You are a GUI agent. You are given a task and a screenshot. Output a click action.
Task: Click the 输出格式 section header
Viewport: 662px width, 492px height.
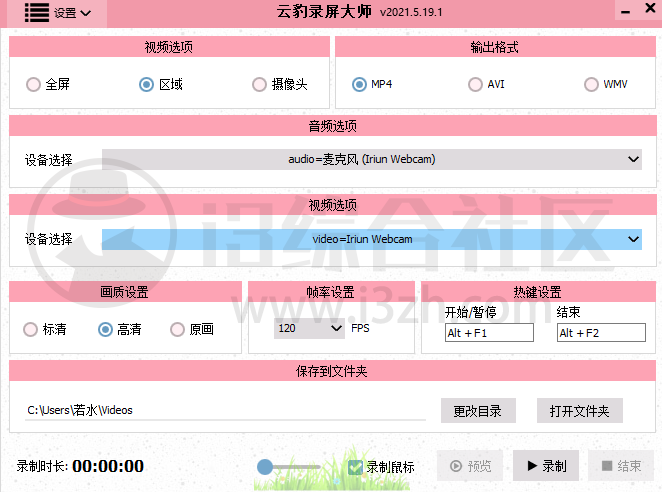495,47
